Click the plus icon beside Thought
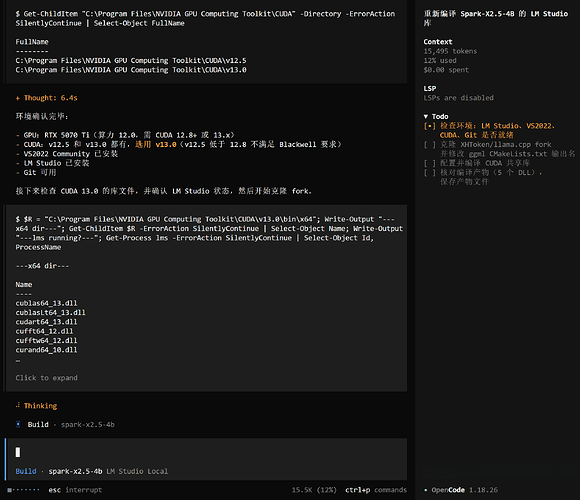580x500 pixels. click(17, 98)
